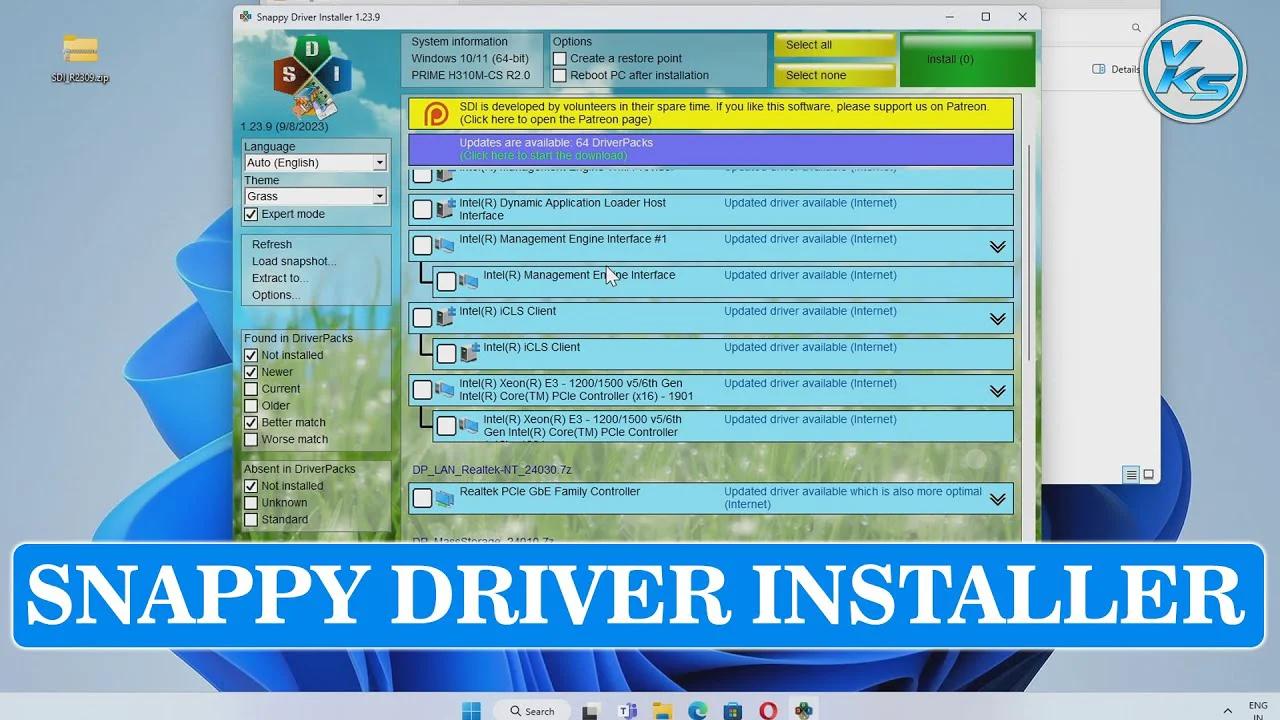Click Extract to... in the sidebar
Viewport: 1280px width, 720px height.
(x=280, y=278)
